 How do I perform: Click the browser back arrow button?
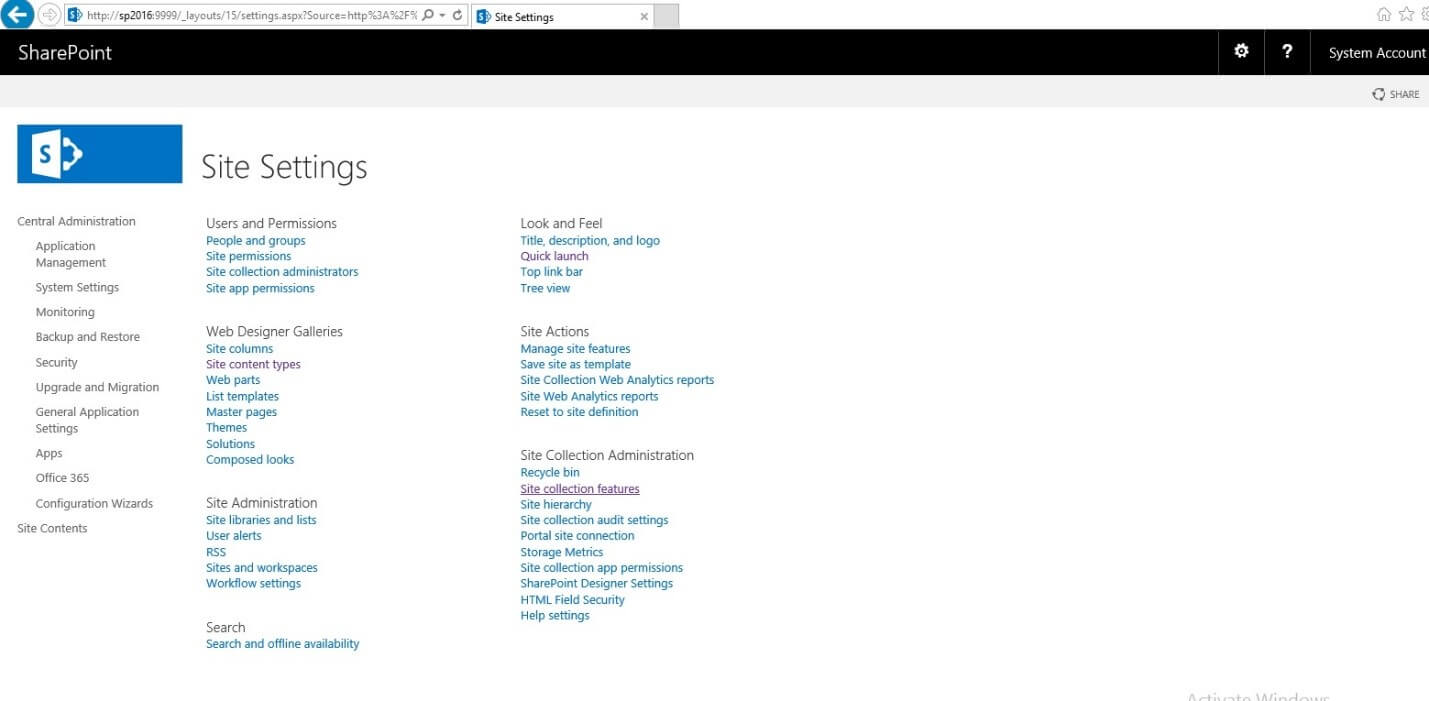tap(18, 14)
